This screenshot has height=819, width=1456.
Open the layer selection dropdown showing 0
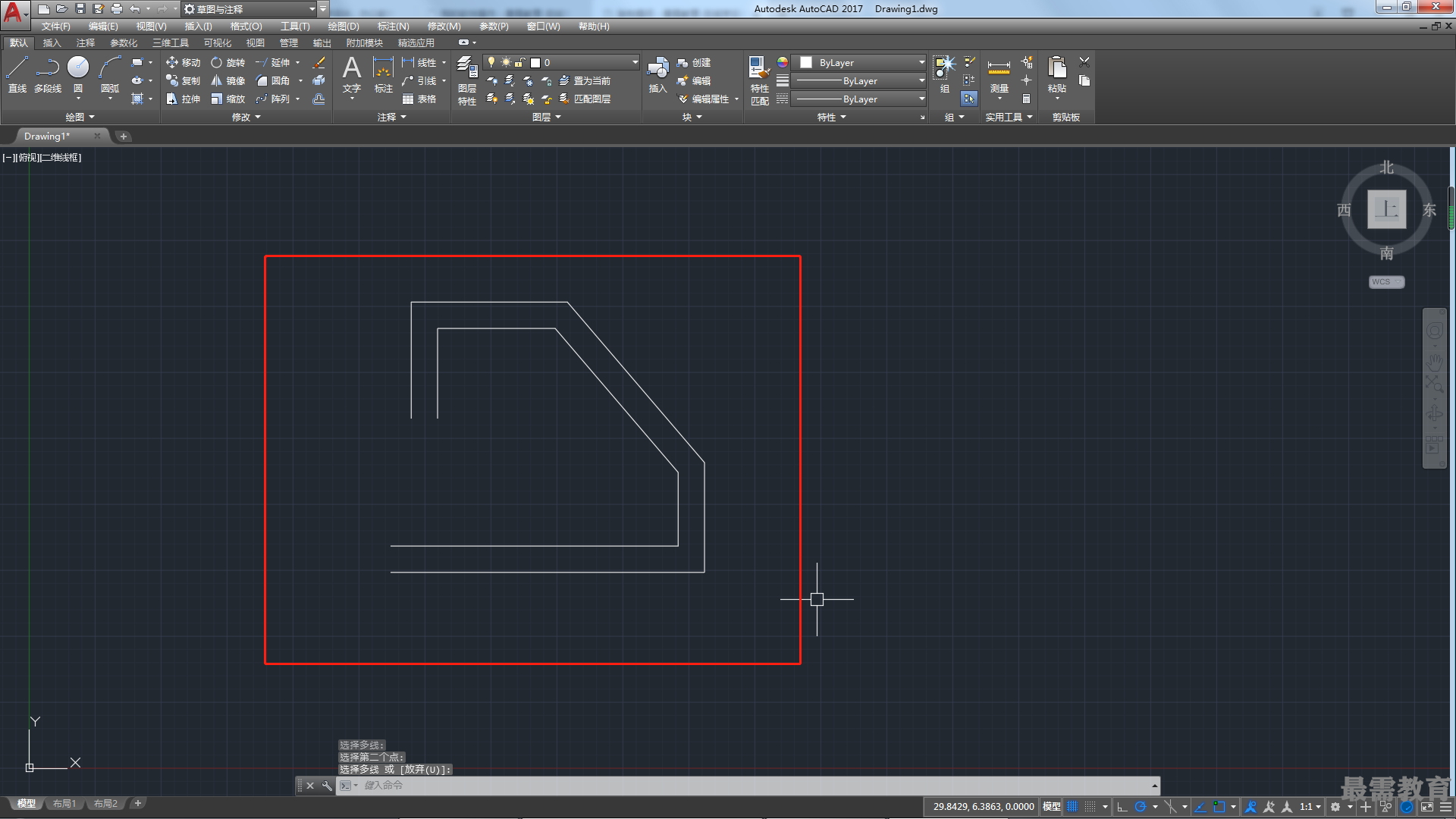coord(562,62)
